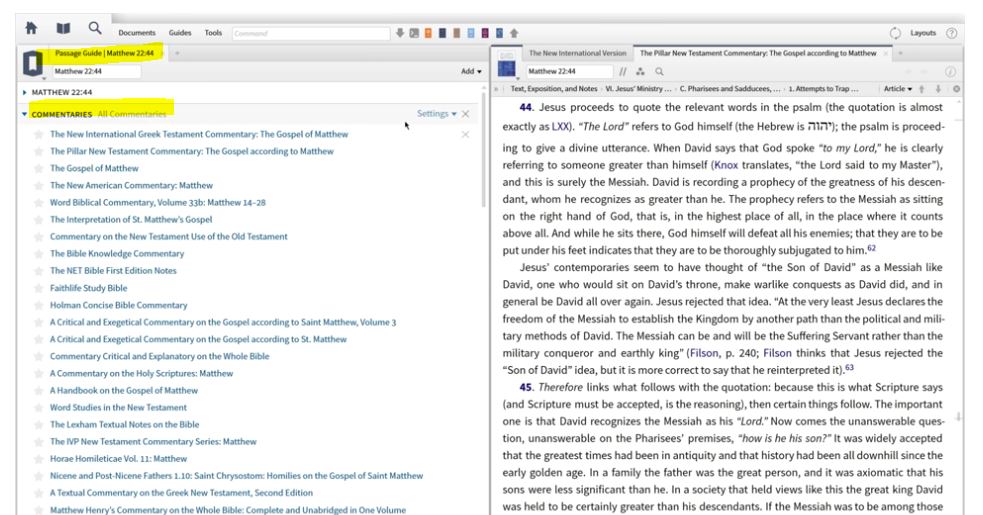This screenshot has height=515, width=983.
Task: Open the resource information (i) icon
Action: click(x=950, y=72)
